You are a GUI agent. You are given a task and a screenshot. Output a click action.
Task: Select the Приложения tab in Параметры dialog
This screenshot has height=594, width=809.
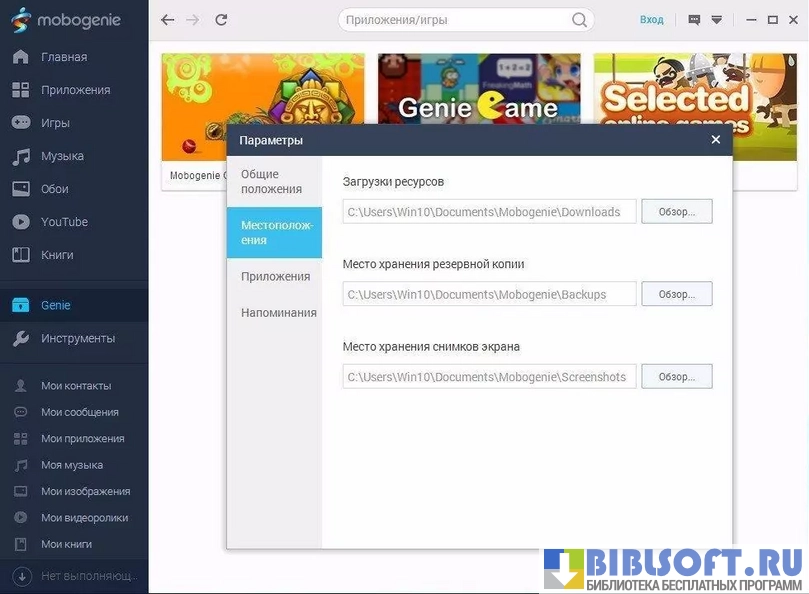[x=275, y=277]
